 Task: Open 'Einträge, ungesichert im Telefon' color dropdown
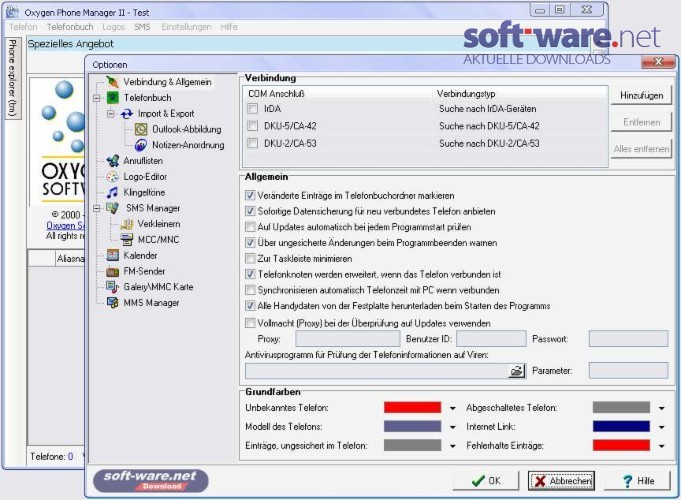pos(453,446)
